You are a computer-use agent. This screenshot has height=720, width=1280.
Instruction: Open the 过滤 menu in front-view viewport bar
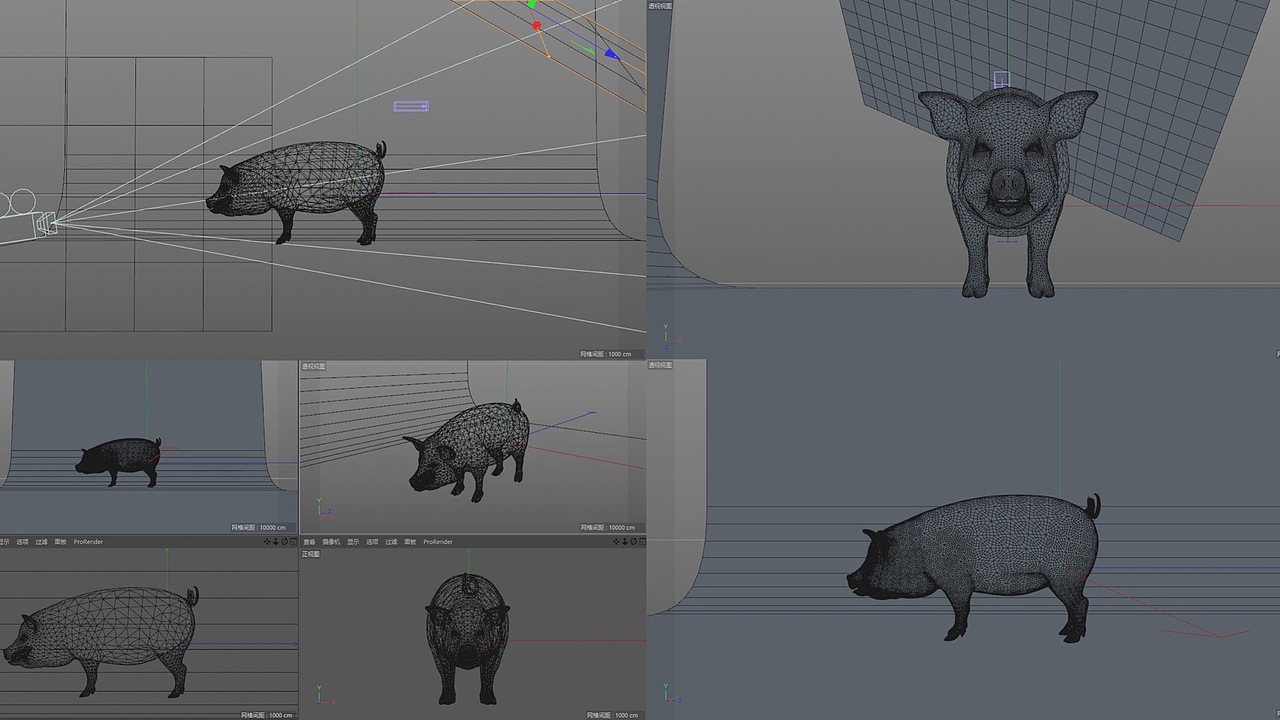point(391,542)
